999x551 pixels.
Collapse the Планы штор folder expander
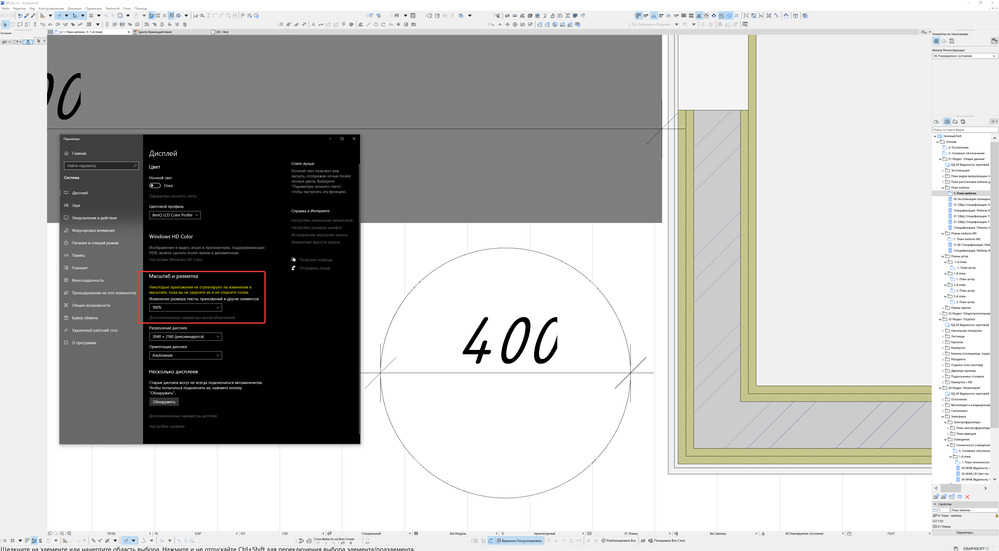[x=943, y=256]
